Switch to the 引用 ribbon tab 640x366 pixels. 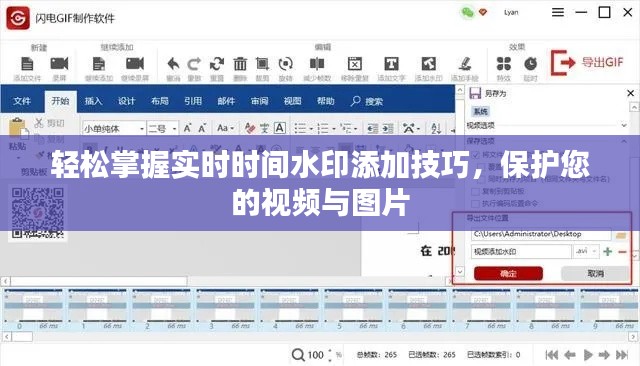(x=193, y=101)
